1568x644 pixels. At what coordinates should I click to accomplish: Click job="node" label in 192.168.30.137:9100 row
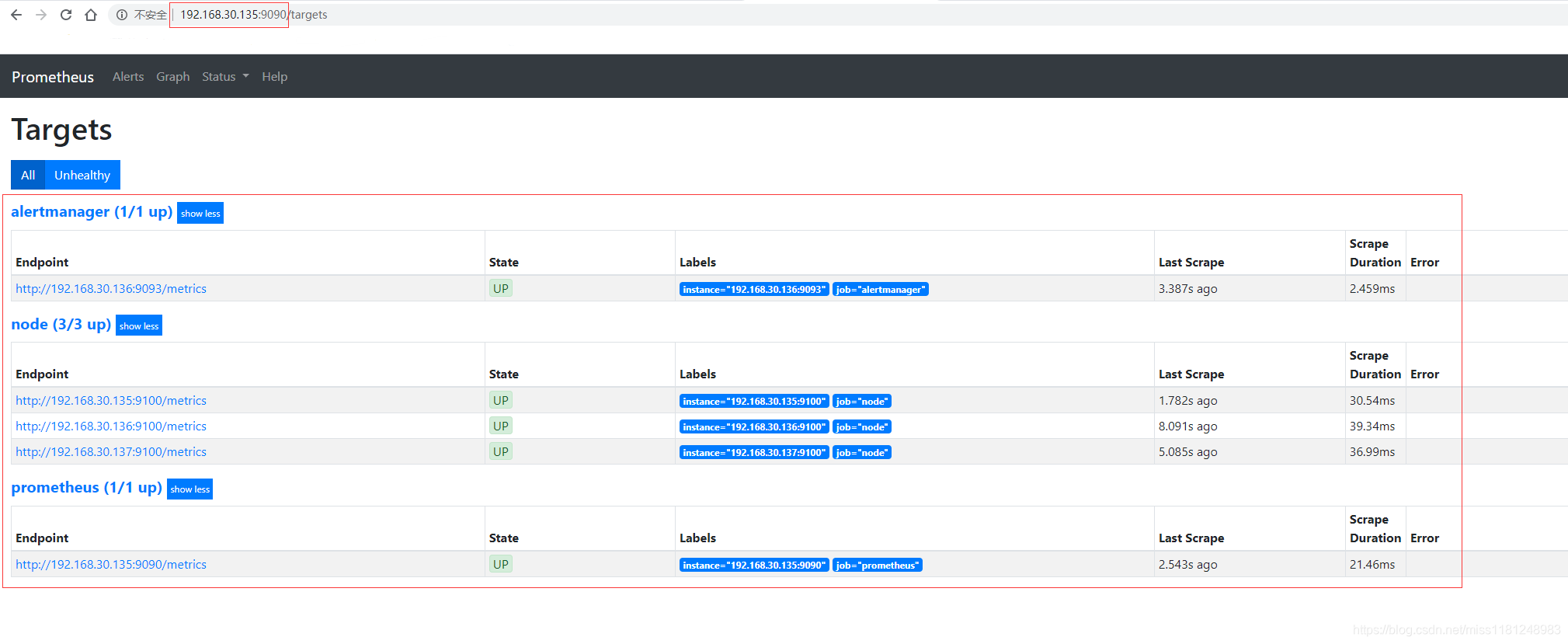(x=862, y=453)
